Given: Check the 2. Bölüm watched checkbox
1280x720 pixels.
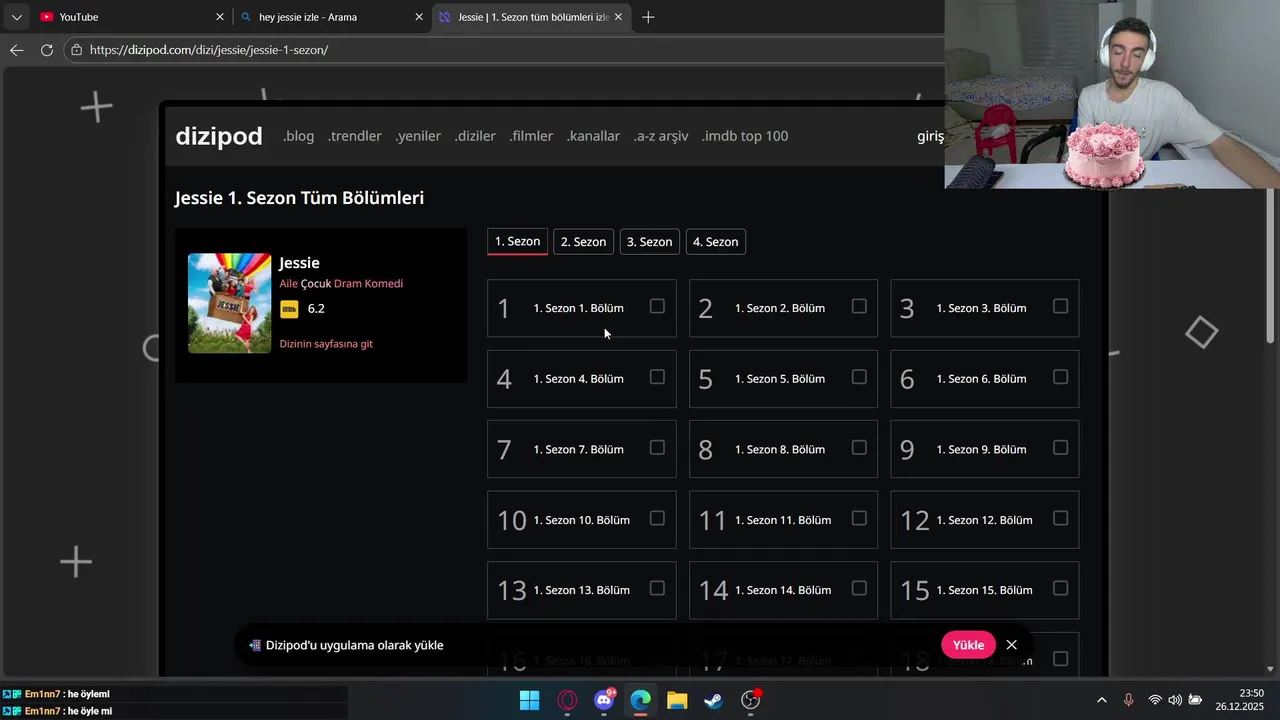Looking at the screenshot, I should pyautogui.click(x=859, y=306).
